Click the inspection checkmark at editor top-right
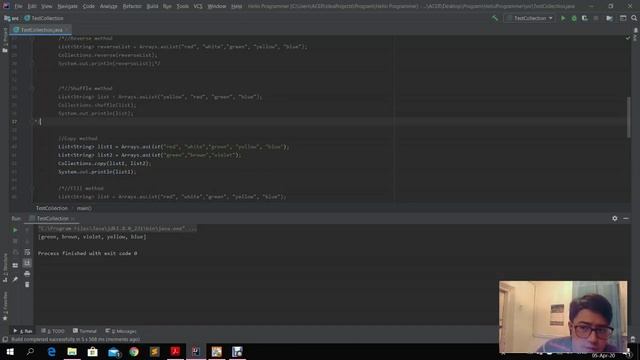640x360 pixels. (x=628, y=38)
